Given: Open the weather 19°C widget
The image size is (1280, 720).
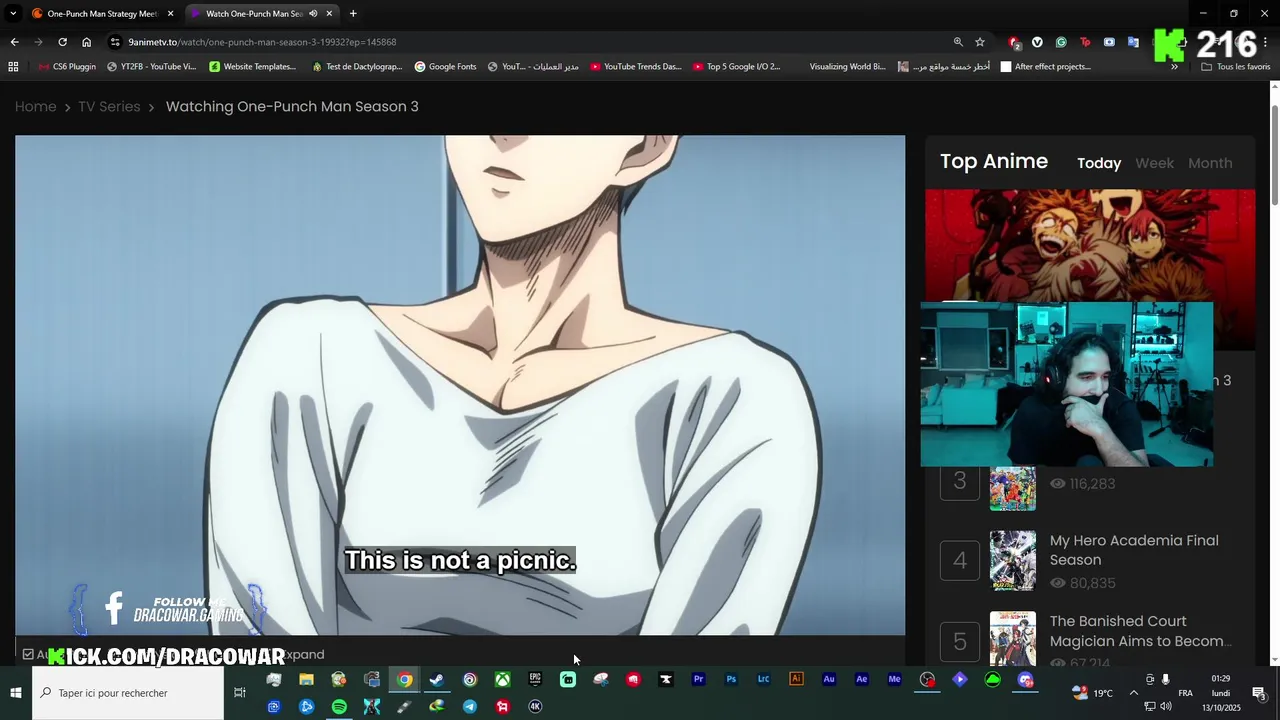Looking at the screenshot, I should 1093,693.
